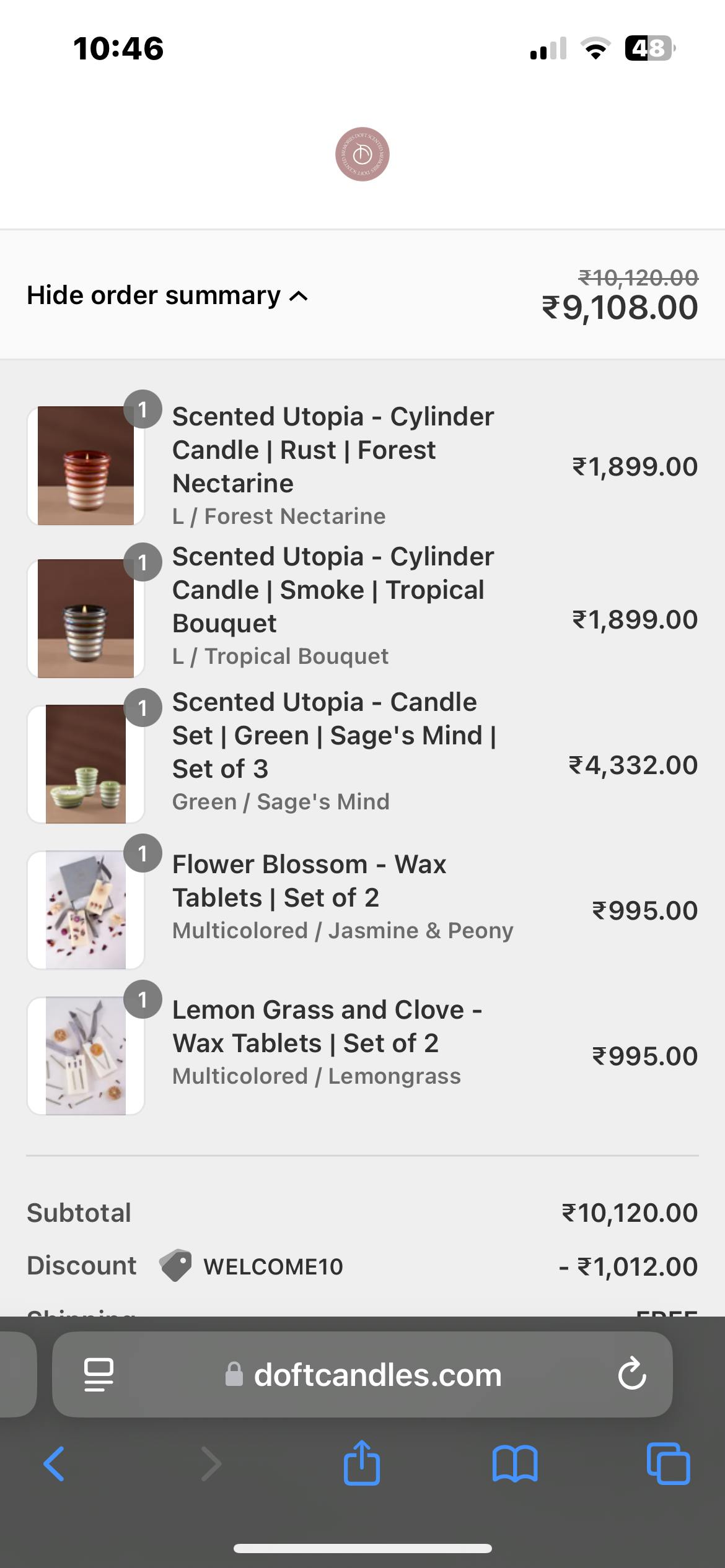Reload the doftcandles.com page
Image resolution: width=725 pixels, height=1568 pixels.
click(631, 1374)
